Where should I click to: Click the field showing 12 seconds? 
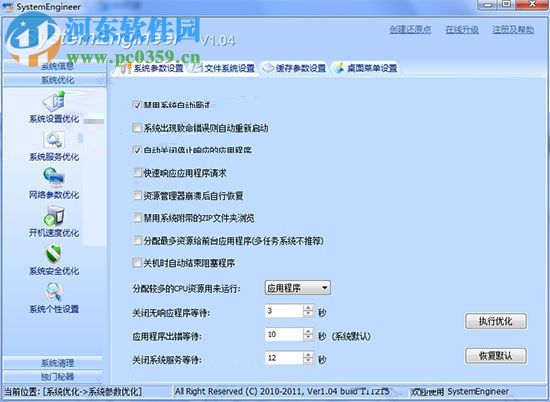click(284, 358)
